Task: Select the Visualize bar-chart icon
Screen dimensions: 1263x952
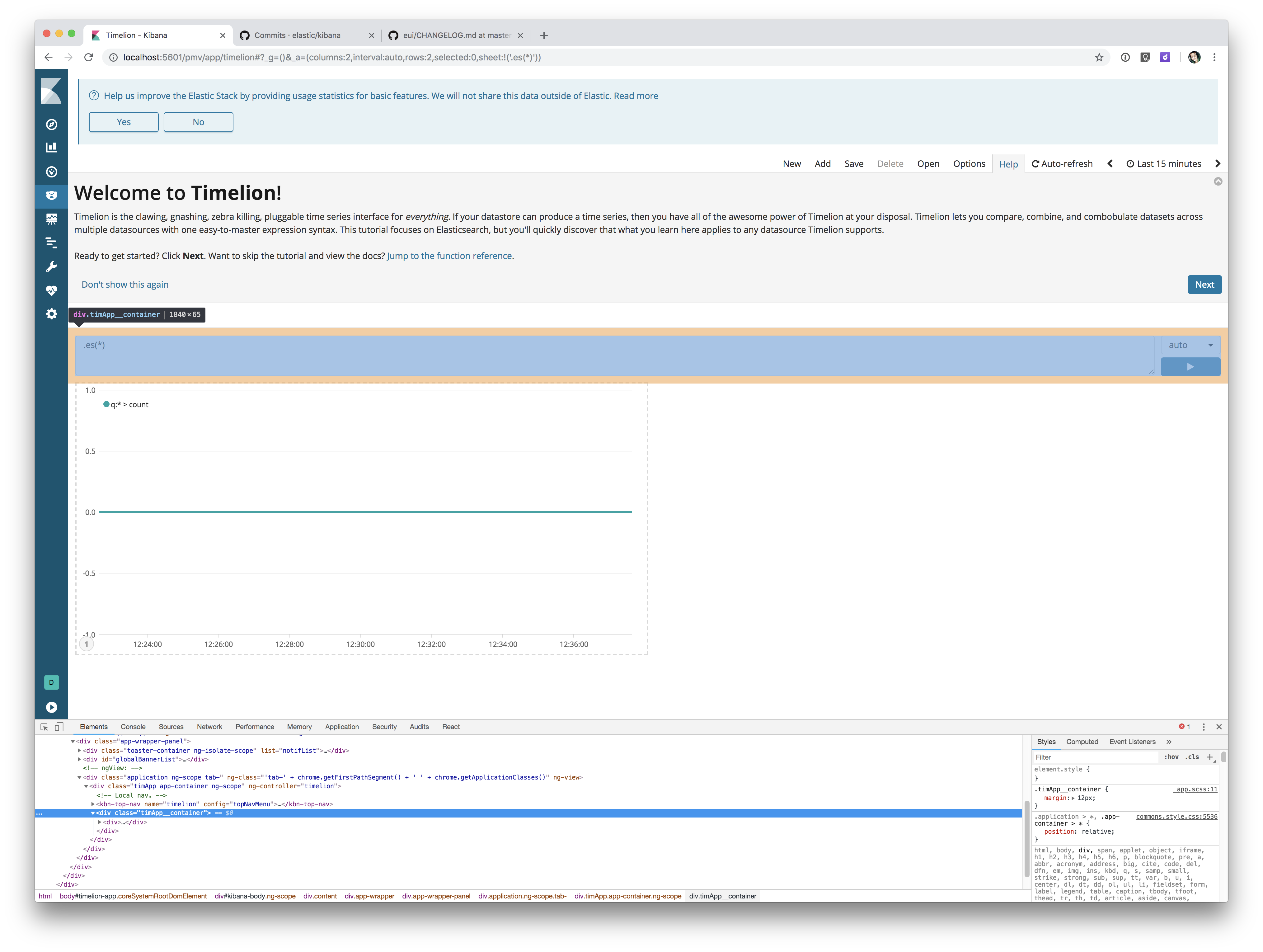Action: pos(51,147)
